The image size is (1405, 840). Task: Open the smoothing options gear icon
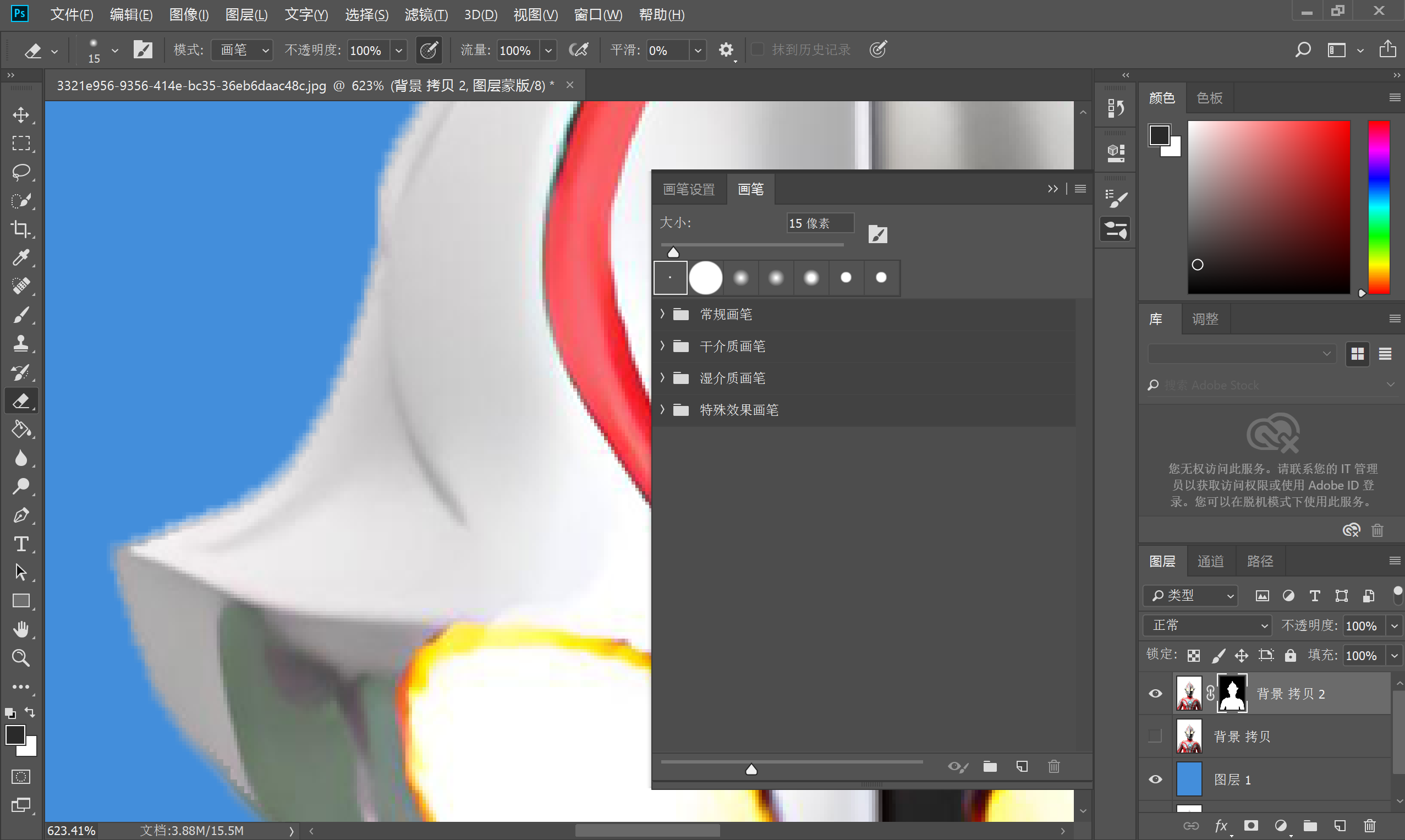pos(726,50)
